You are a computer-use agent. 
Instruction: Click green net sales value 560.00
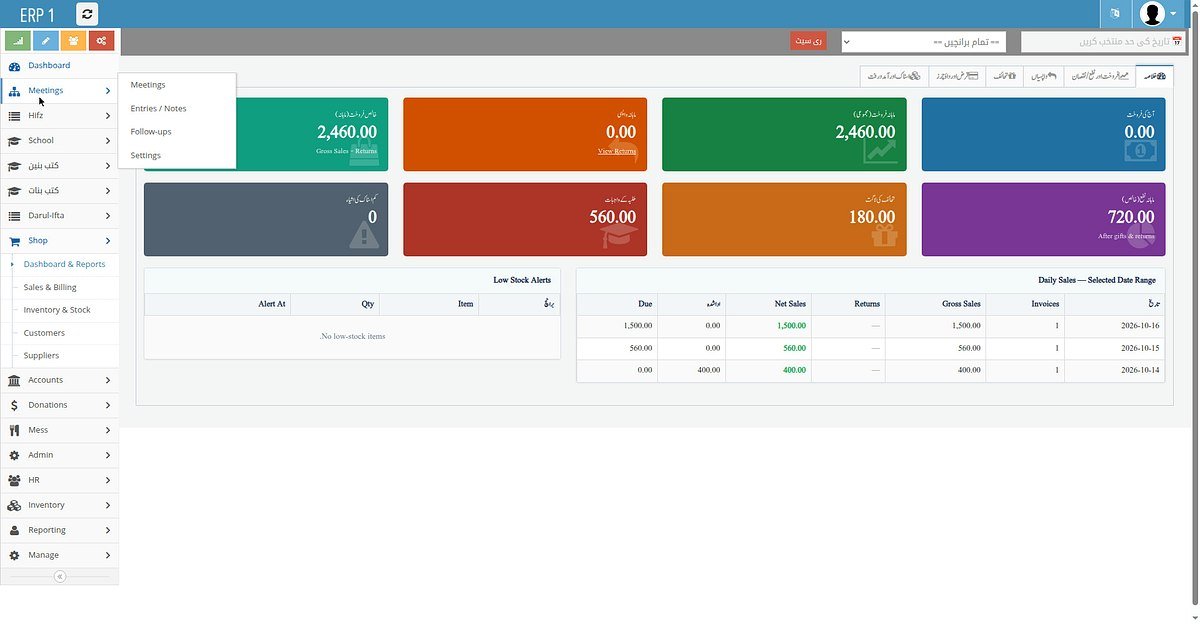pyautogui.click(x=794, y=348)
